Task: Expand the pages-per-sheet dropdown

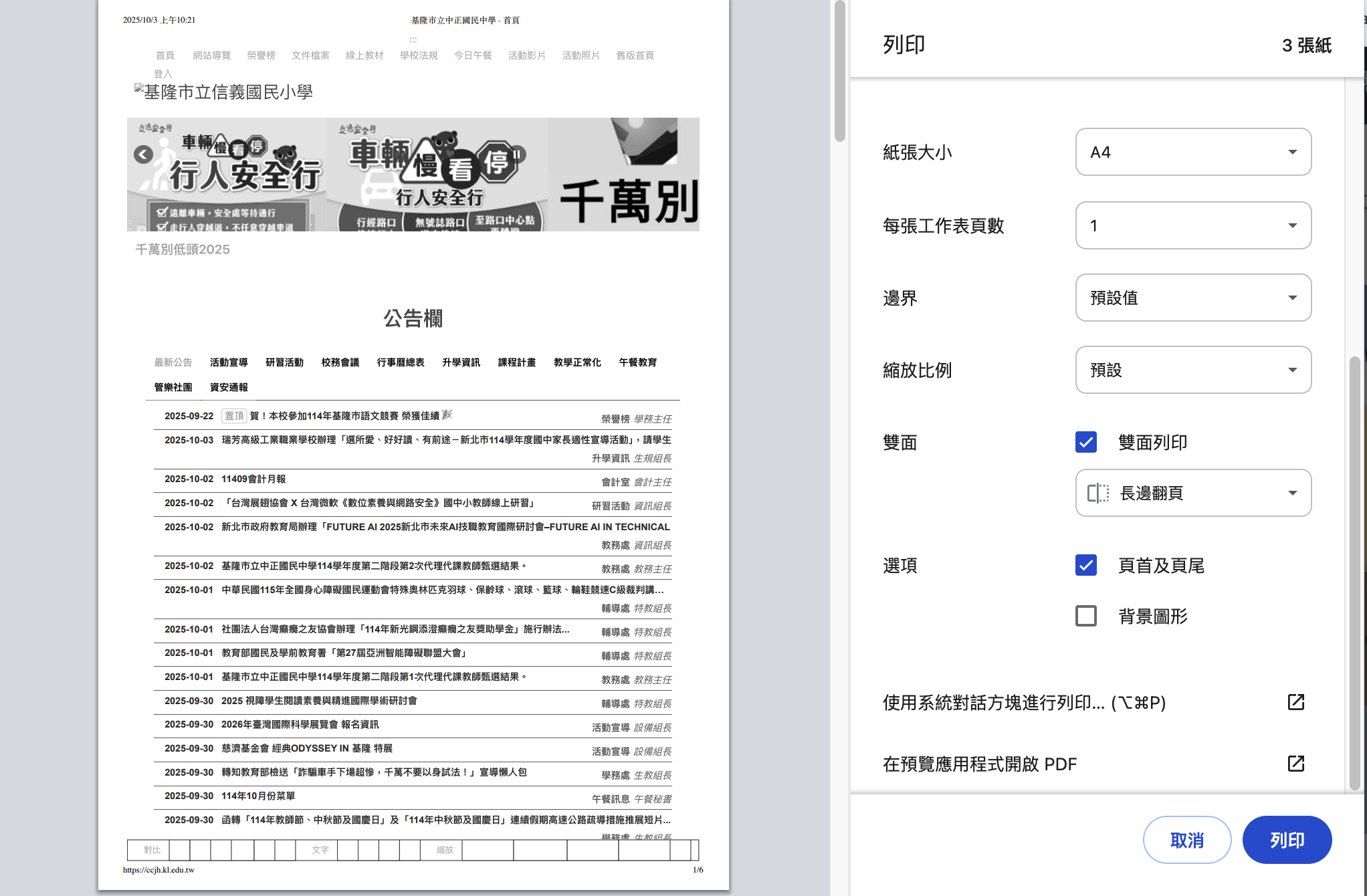Action: point(1193,225)
